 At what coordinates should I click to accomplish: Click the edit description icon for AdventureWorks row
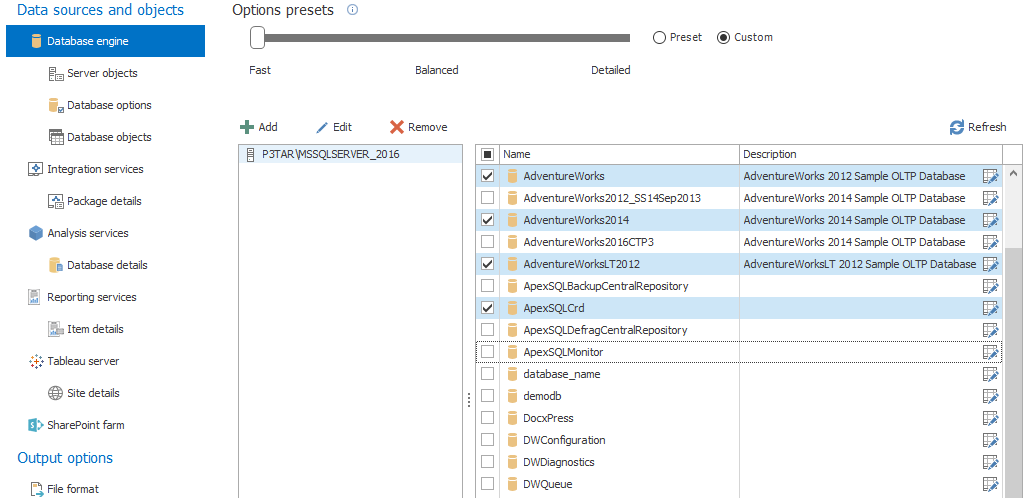coord(991,176)
